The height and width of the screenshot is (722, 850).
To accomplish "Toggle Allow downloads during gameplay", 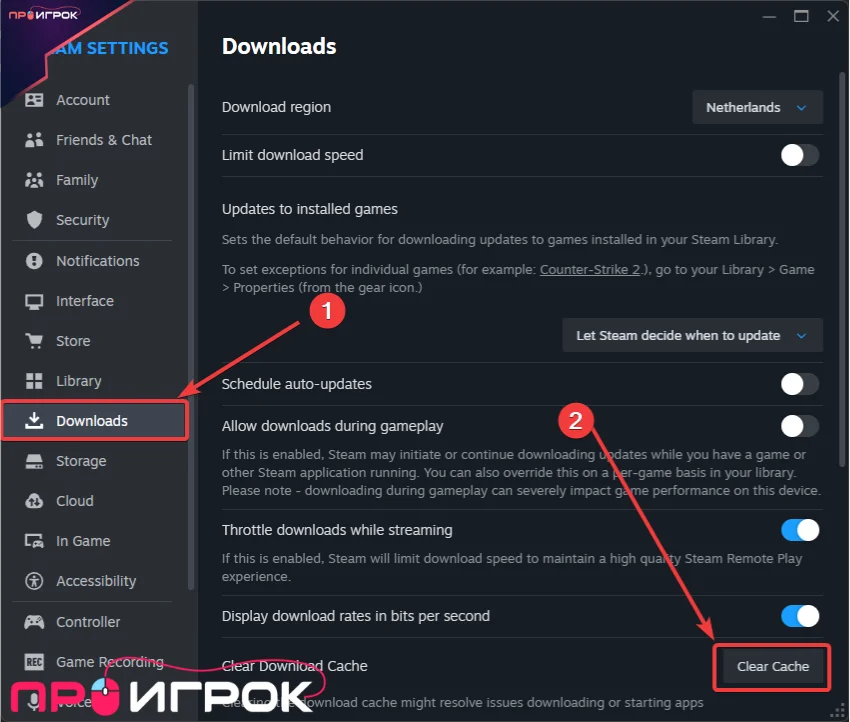I will 799,426.
